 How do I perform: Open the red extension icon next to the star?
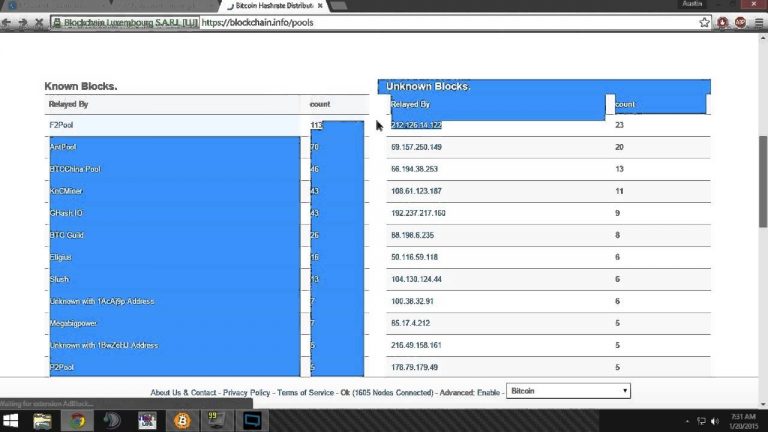(x=722, y=23)
